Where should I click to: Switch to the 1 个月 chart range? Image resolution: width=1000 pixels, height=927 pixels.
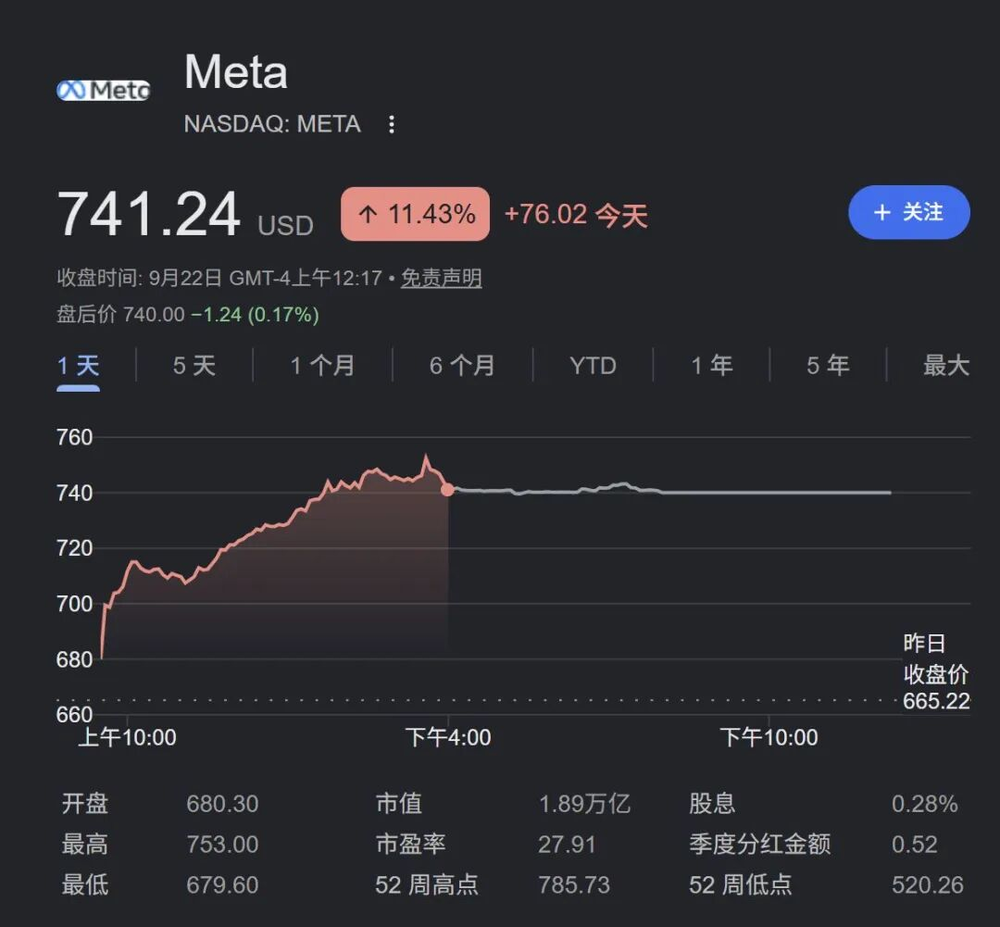(323, 366)
